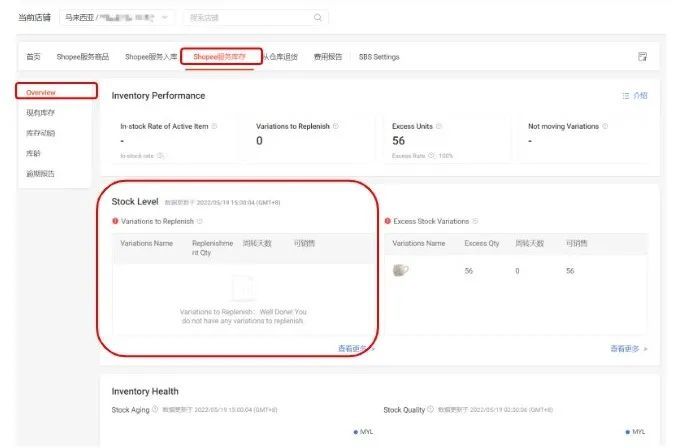
Task: Click info icon next to Stock Quality
Action: (x=430, y=409)
